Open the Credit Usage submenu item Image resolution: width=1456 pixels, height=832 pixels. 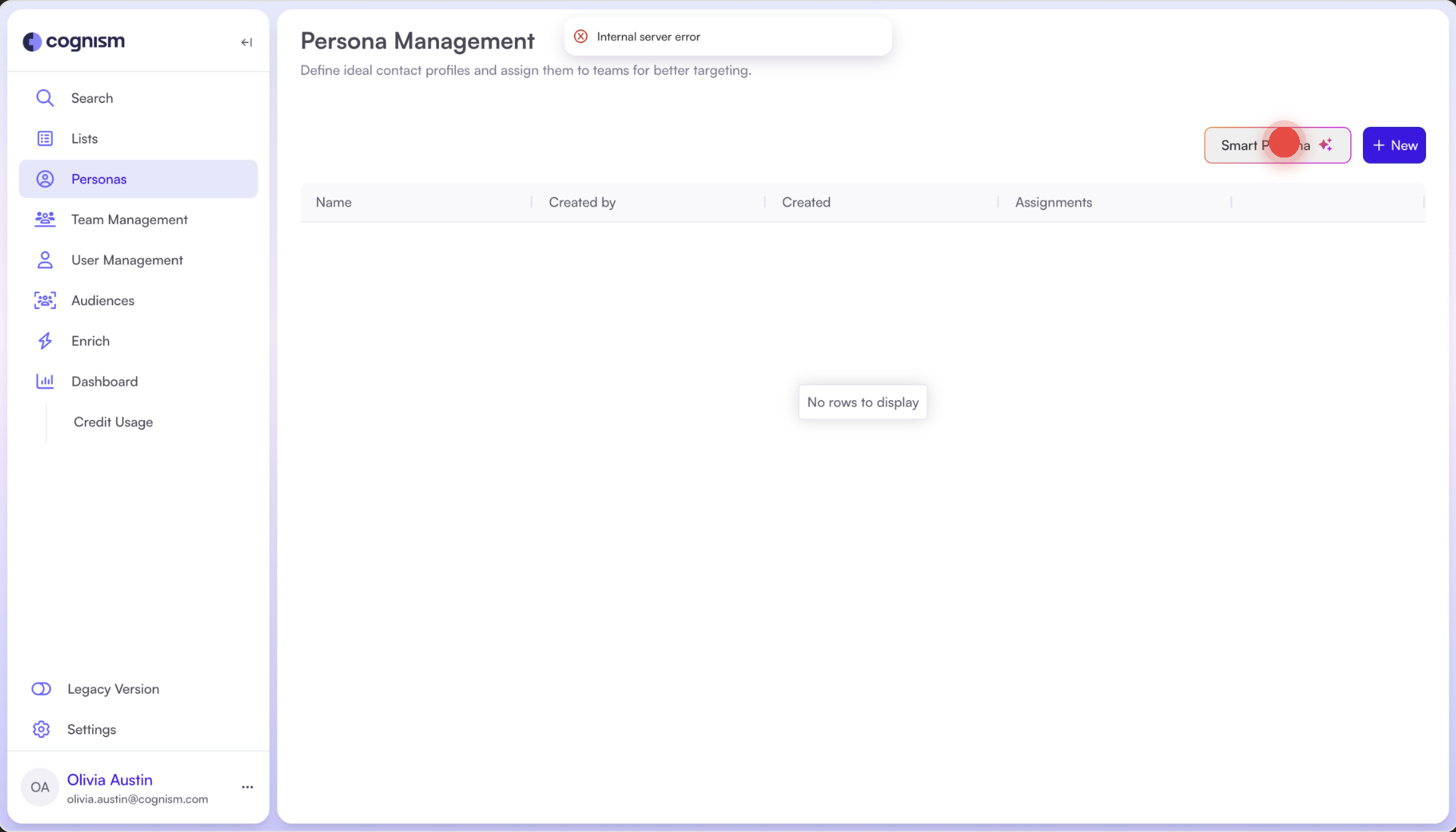[x=113, y=422]
